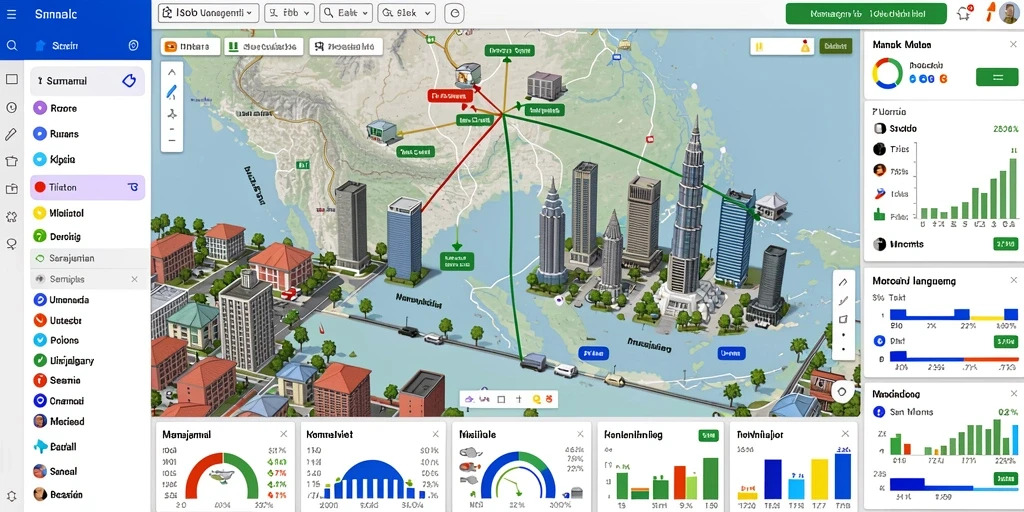Open the Badall sidebar item
The height and width of the screenshot is (512, 1024).
(56, 447)
